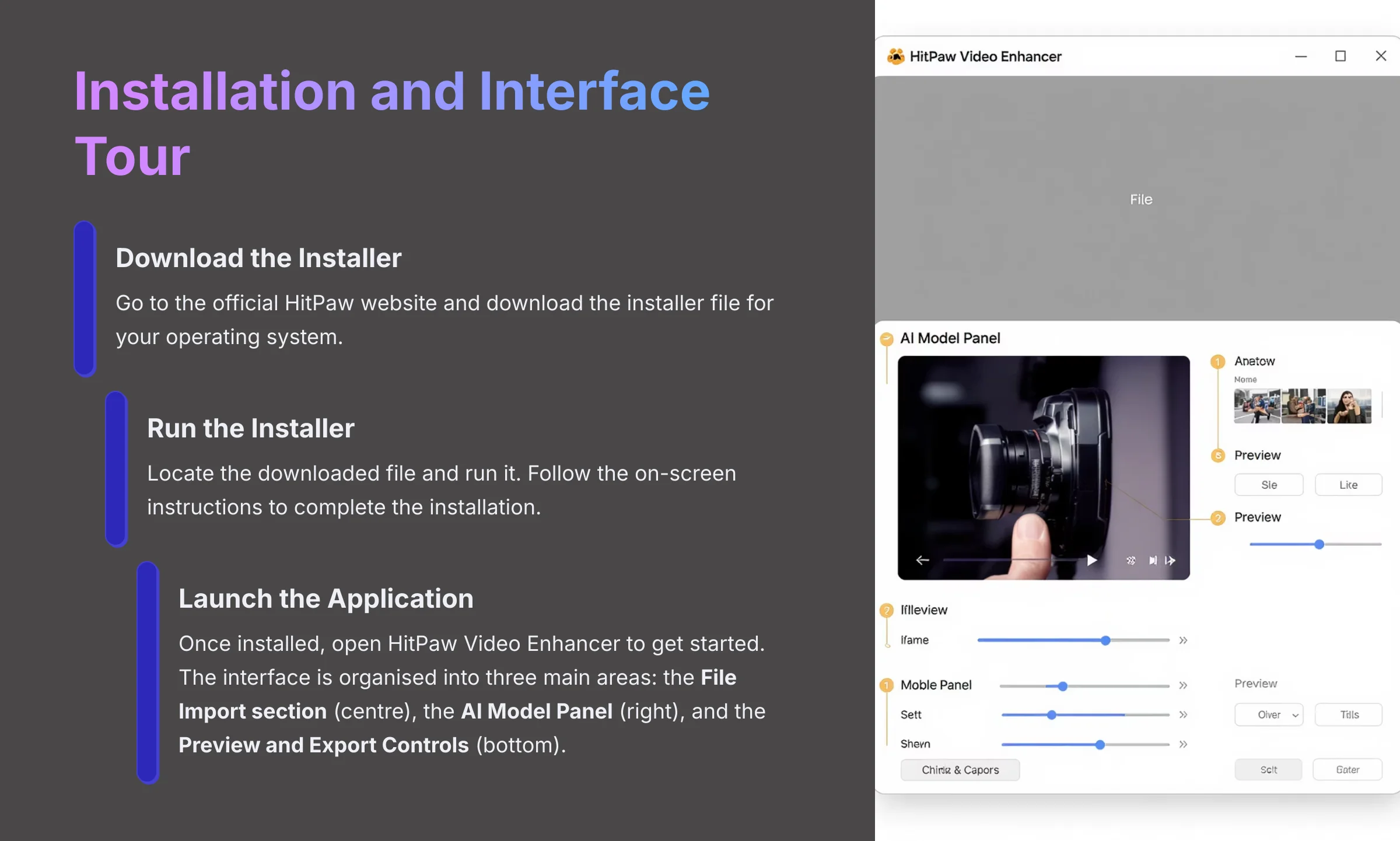
Task: Maximize the HitPaw Video Enhancer window
Action: click(1340, 56)
